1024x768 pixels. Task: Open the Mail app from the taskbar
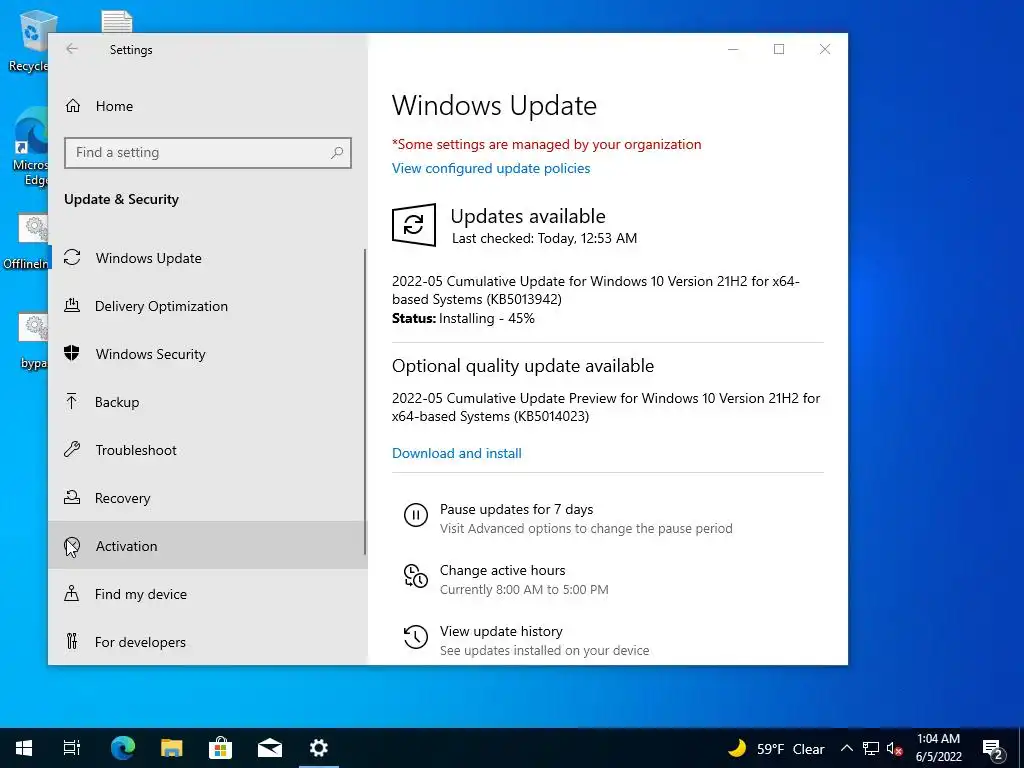point(270,748)
